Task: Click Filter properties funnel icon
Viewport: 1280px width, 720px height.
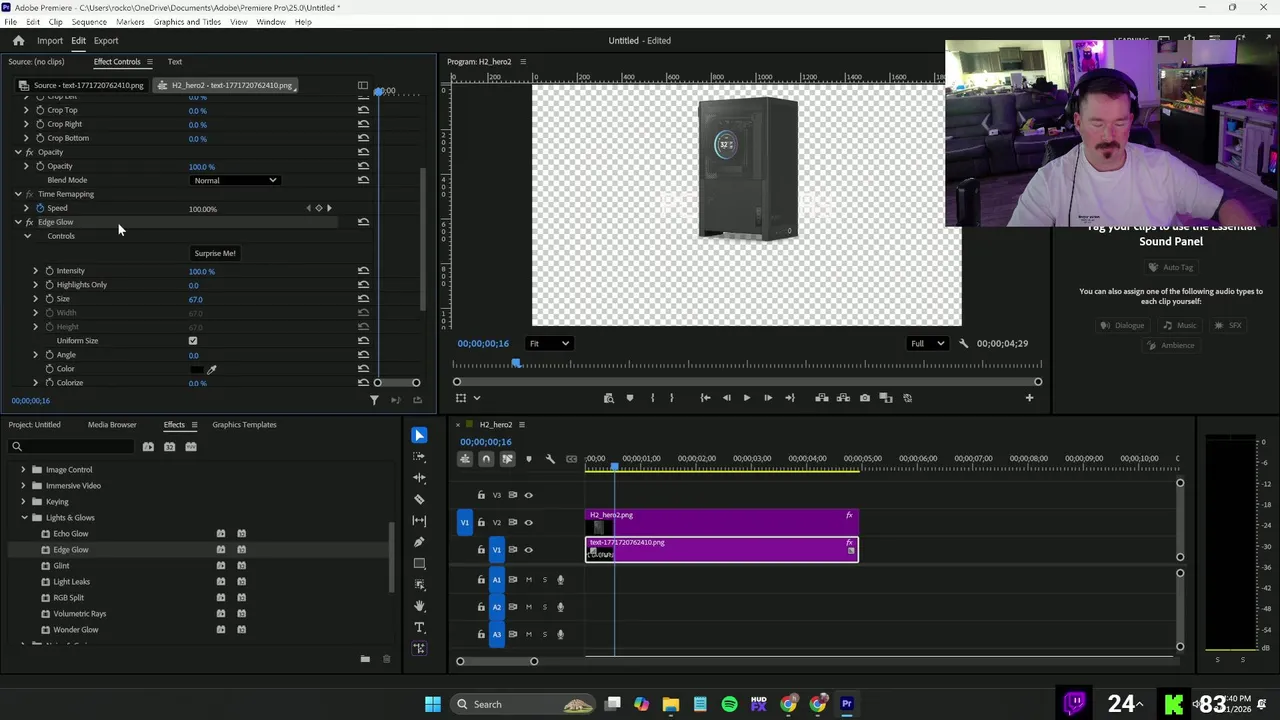Action: point(374,400)
